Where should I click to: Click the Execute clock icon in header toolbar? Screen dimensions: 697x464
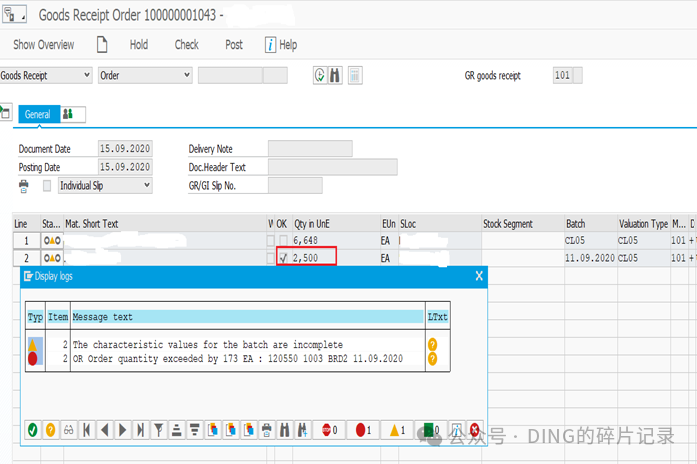320,75
